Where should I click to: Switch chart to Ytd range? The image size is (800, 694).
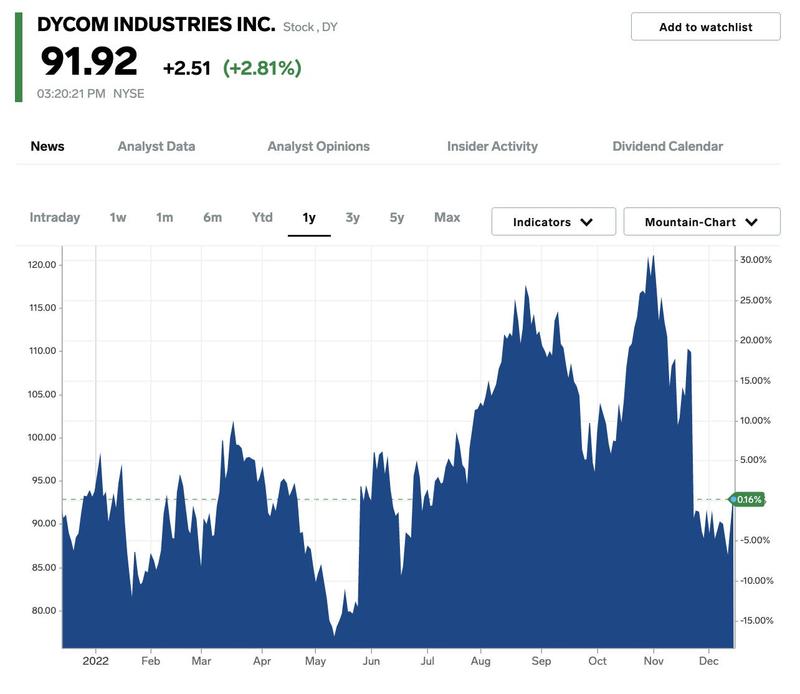click(x=262, y=218)
